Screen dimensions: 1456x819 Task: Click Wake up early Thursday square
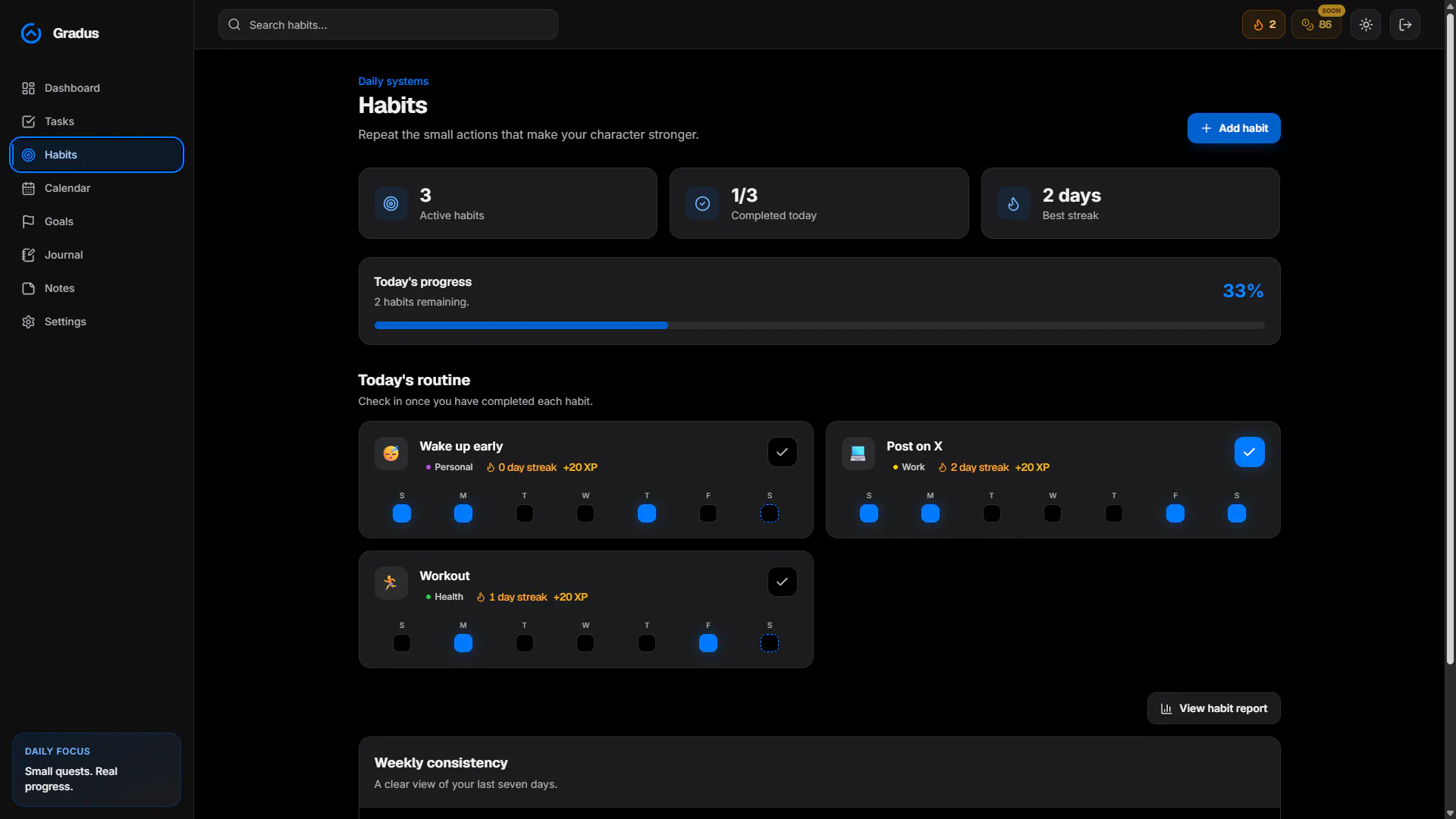647,513
